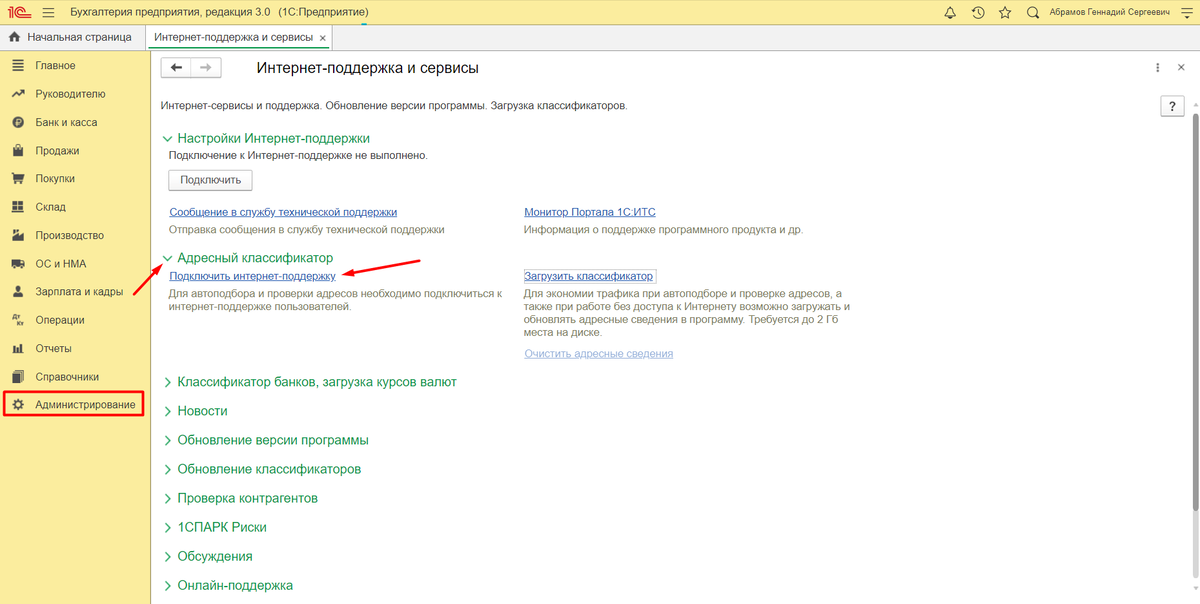Click the Зарплата и кадры person icon
The width and height of the screenshot is (1200, 604).
tap(17, 292)
